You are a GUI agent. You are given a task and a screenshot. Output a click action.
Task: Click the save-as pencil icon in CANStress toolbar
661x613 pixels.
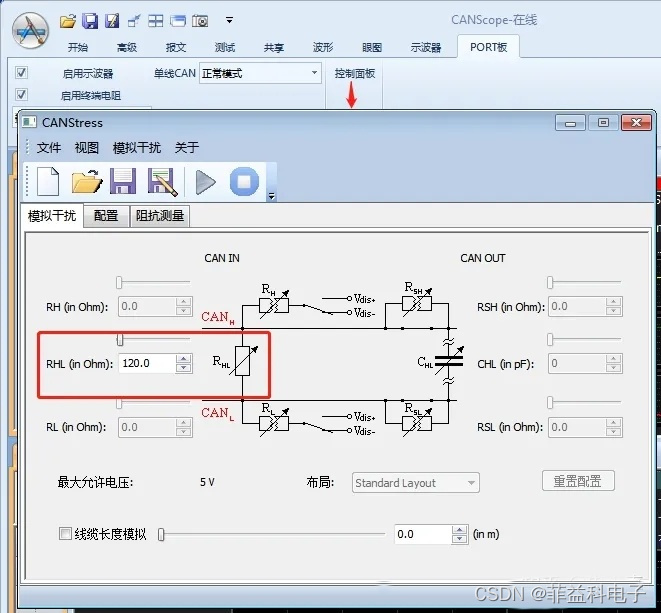pyautogui.click(x=162, y=182)
